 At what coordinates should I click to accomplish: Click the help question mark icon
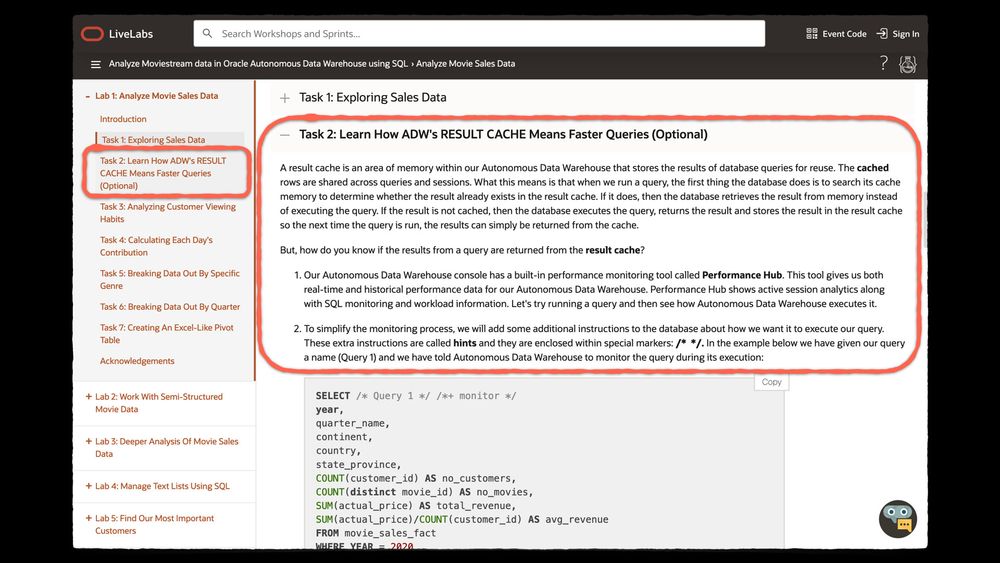(883, 63)
